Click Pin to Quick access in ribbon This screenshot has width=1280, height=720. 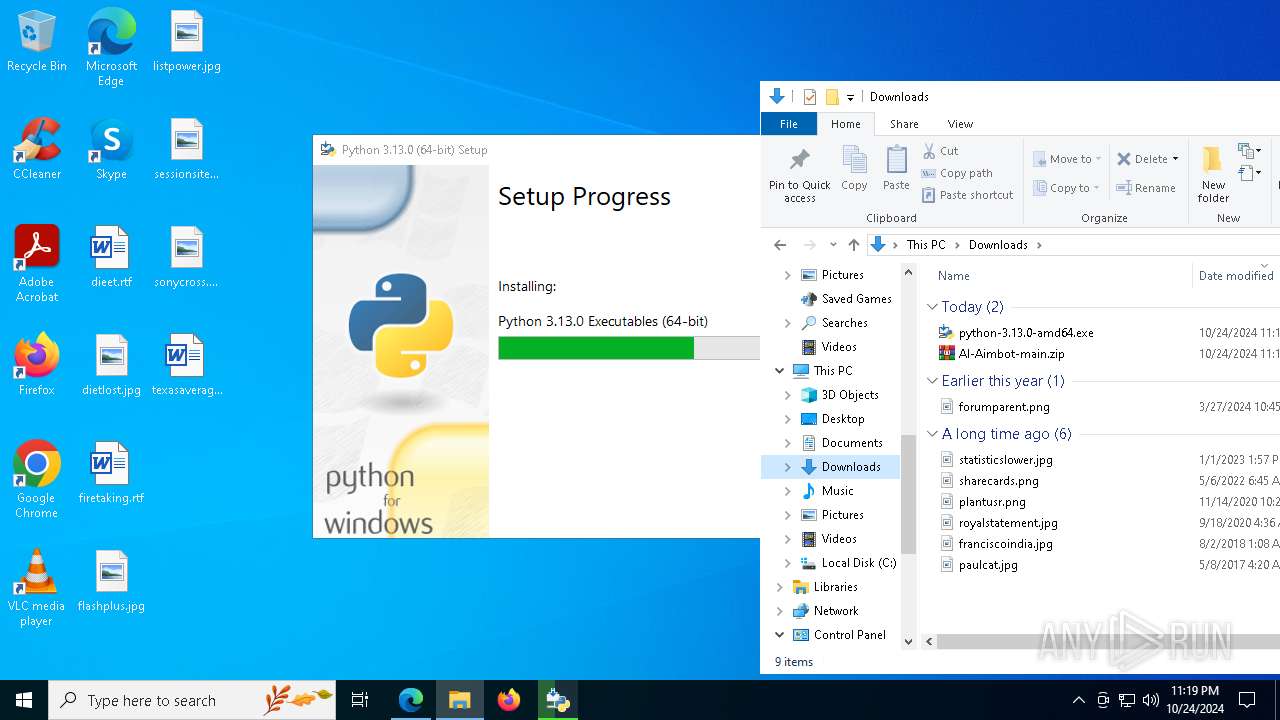(x=800, y=174)
